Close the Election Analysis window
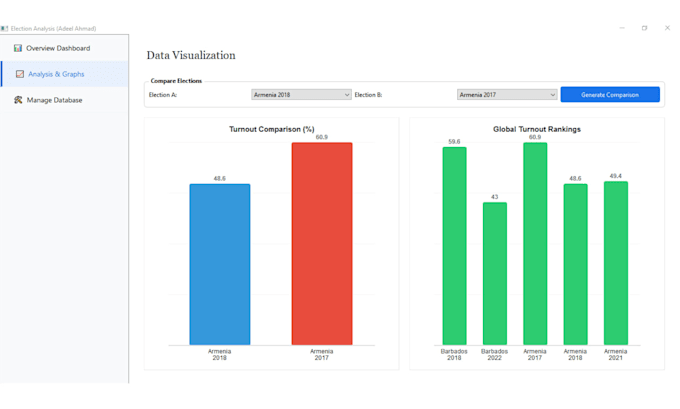The height and width of the screenshot is (409, 680). pos(667,28)
